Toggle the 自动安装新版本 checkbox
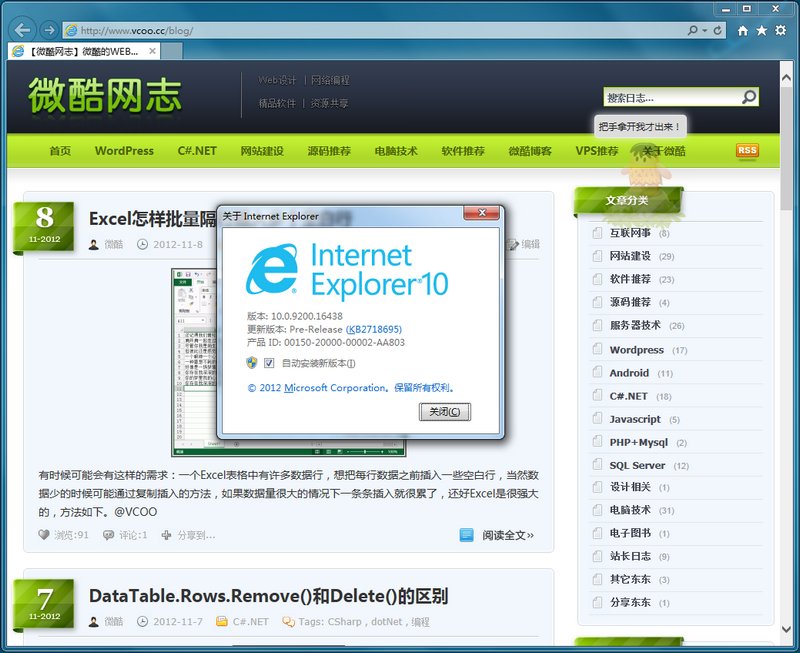The image size is (800, 653). pos(269,363)
